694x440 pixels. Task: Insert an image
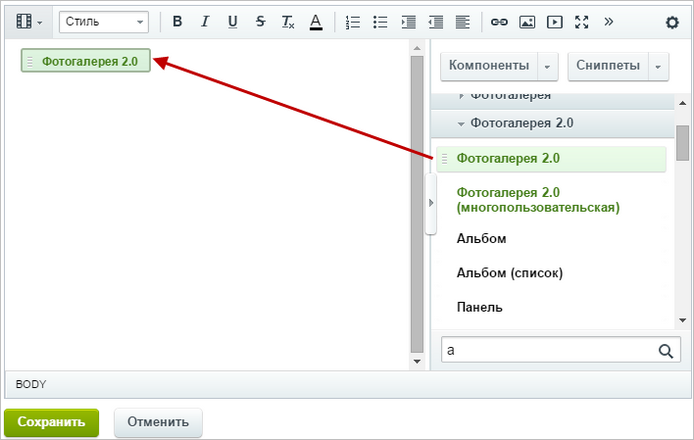click(527, 22)
